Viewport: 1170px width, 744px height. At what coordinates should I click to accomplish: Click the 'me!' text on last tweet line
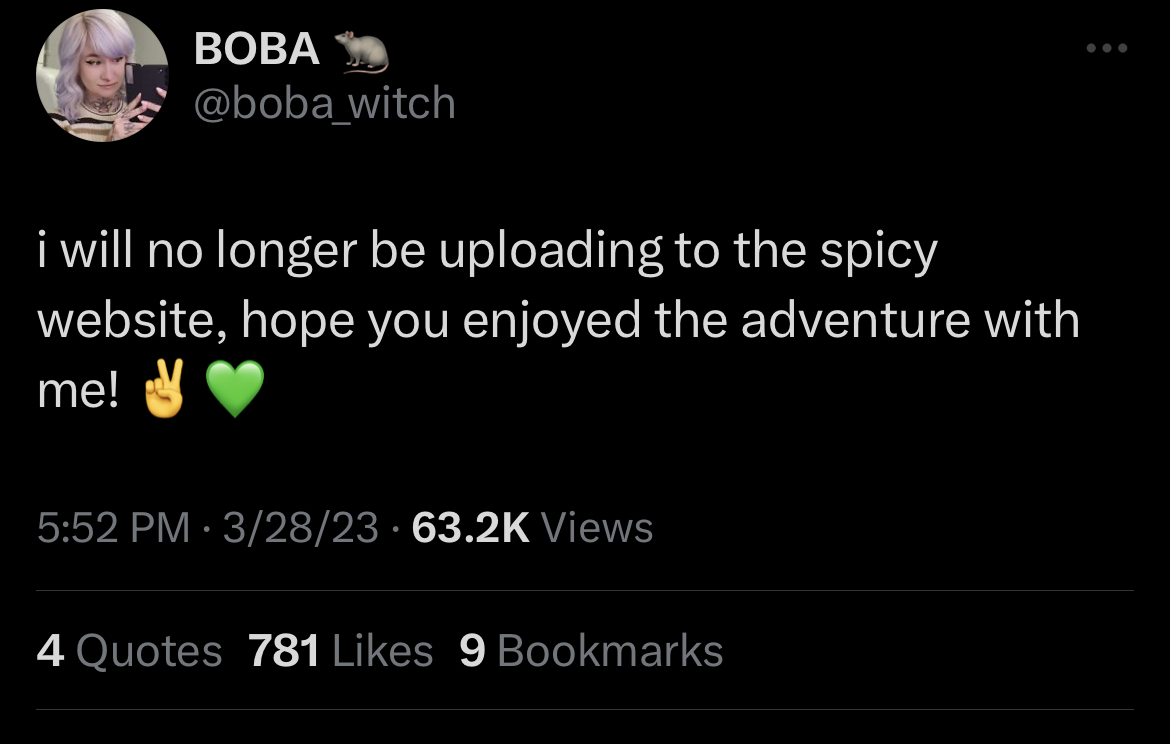[78, 390]
